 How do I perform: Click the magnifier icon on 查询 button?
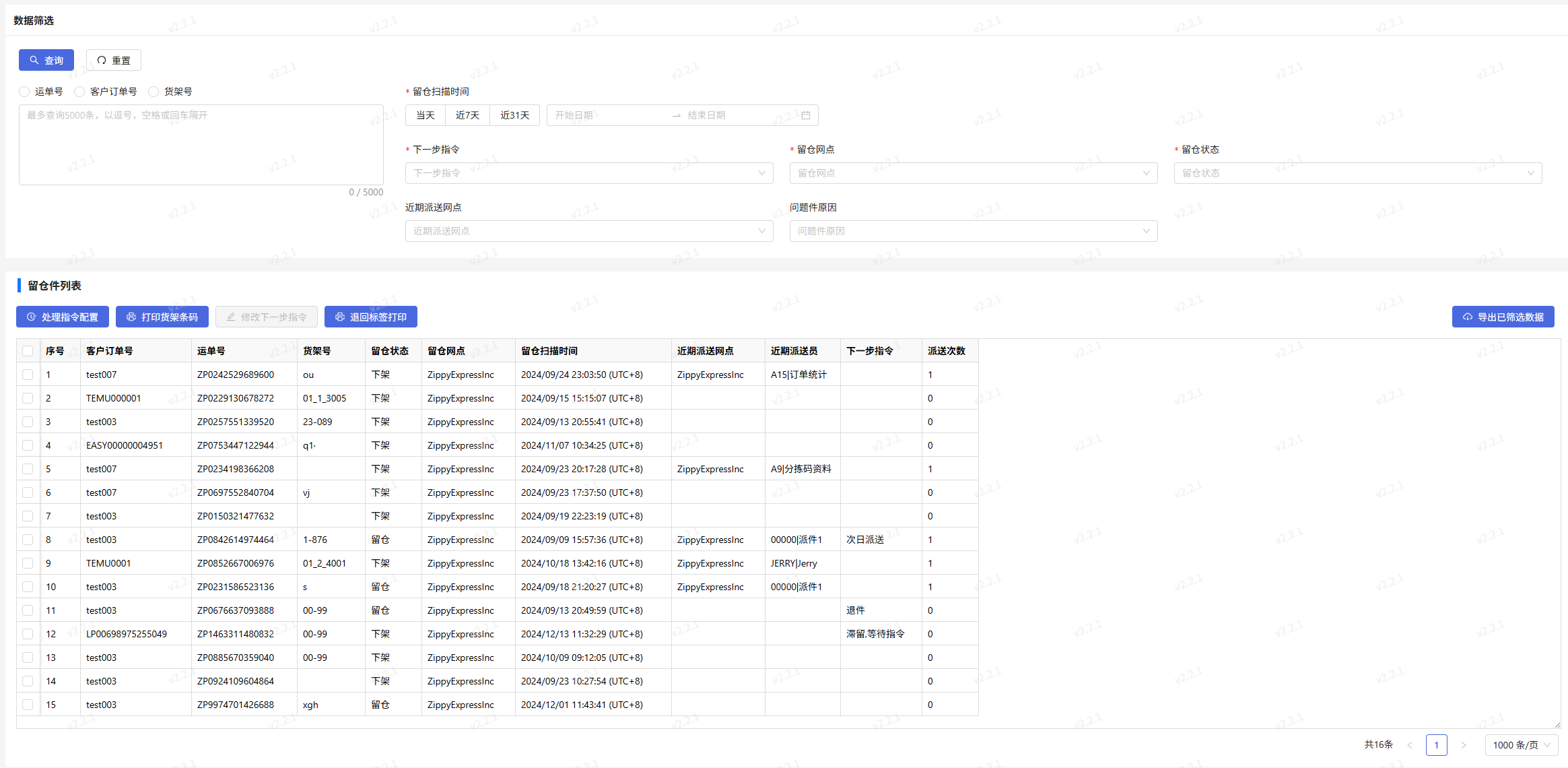coord(34,60)
